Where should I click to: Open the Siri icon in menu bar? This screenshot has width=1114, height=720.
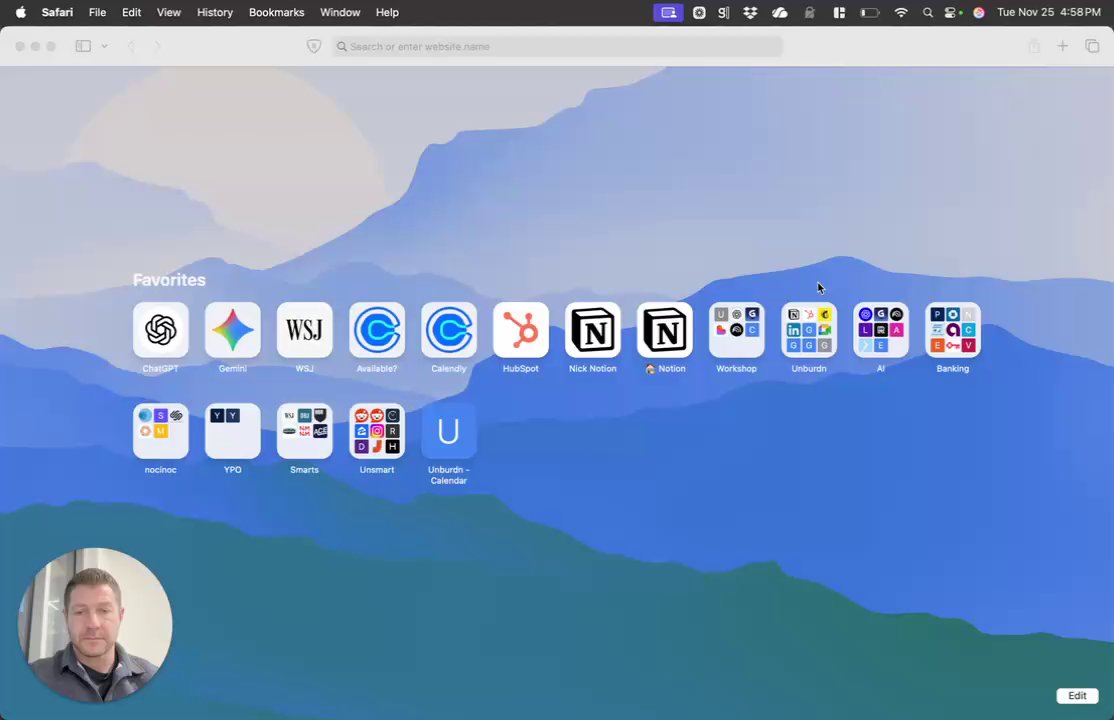979,12
